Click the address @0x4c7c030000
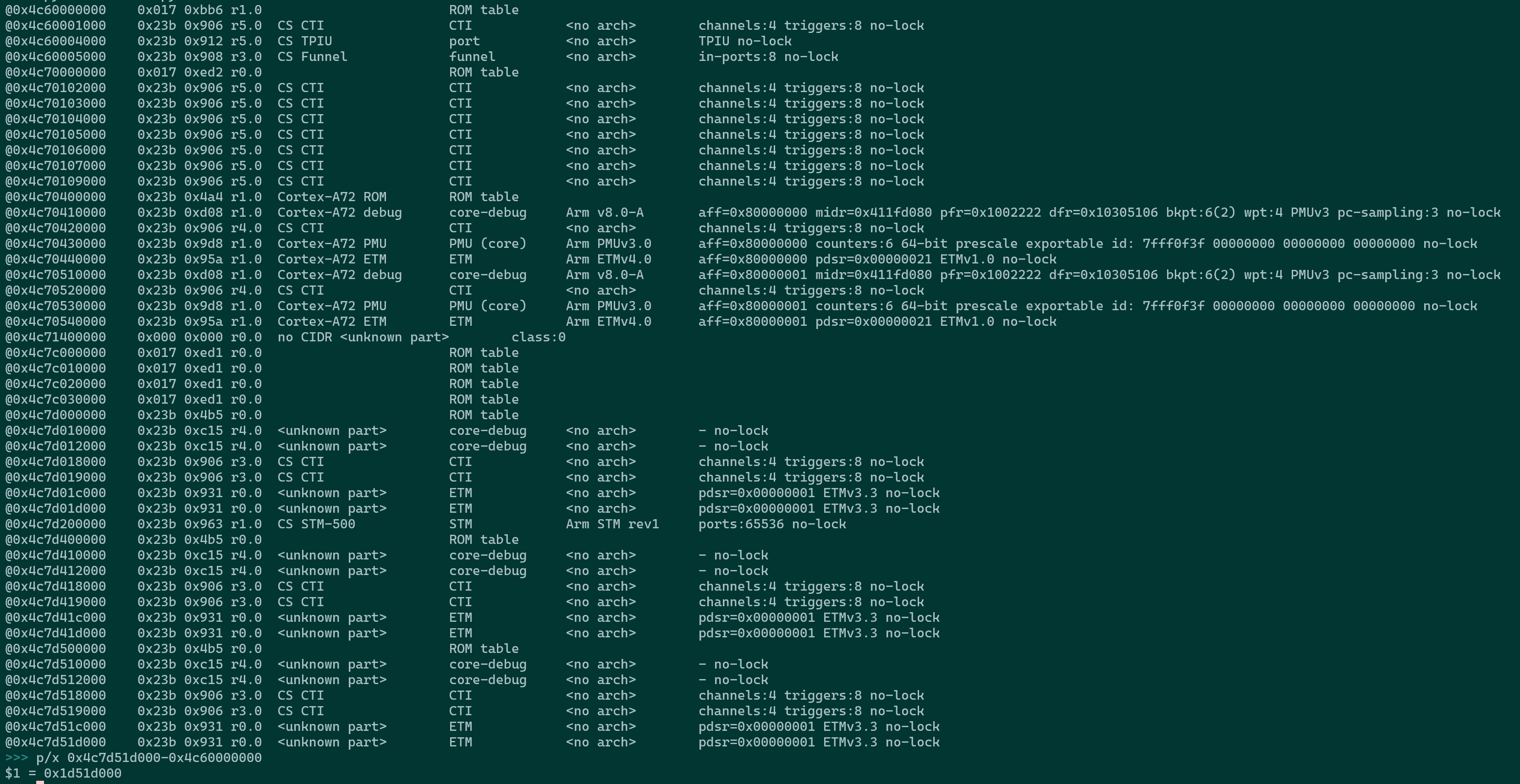 [x=55, y=400]
